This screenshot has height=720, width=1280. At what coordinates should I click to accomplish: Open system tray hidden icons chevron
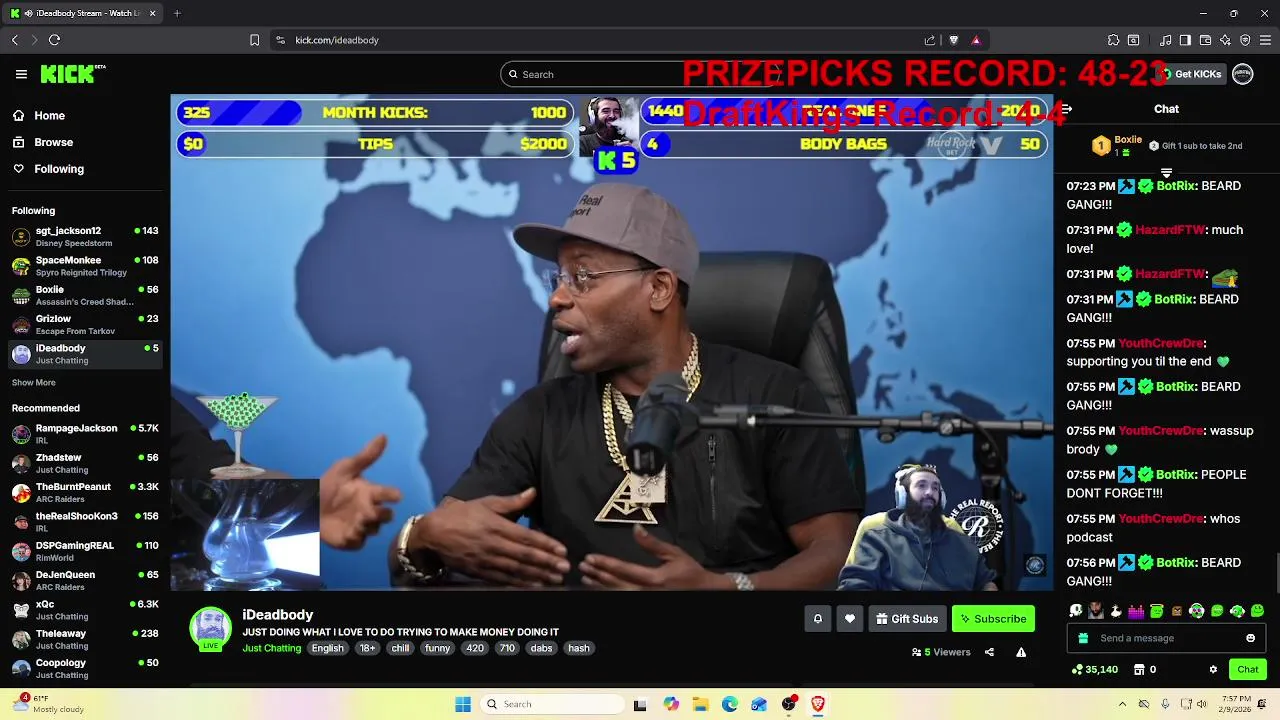[x=1122, y=704]
